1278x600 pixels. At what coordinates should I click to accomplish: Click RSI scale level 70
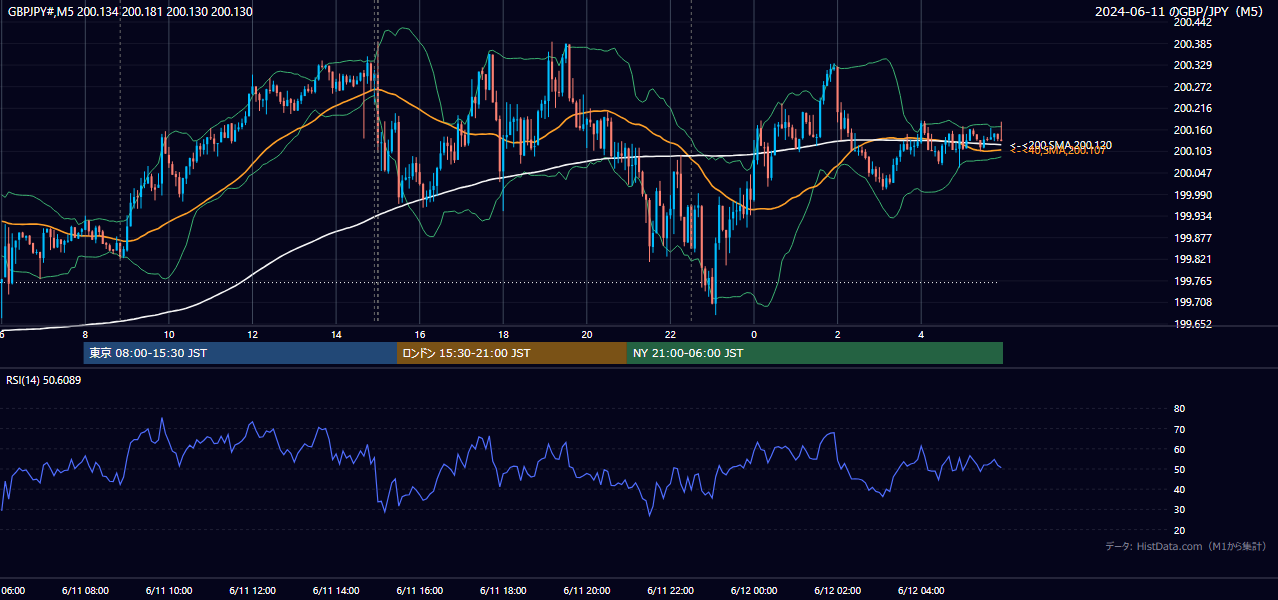pyautogui.click(x=1179, y=429)
